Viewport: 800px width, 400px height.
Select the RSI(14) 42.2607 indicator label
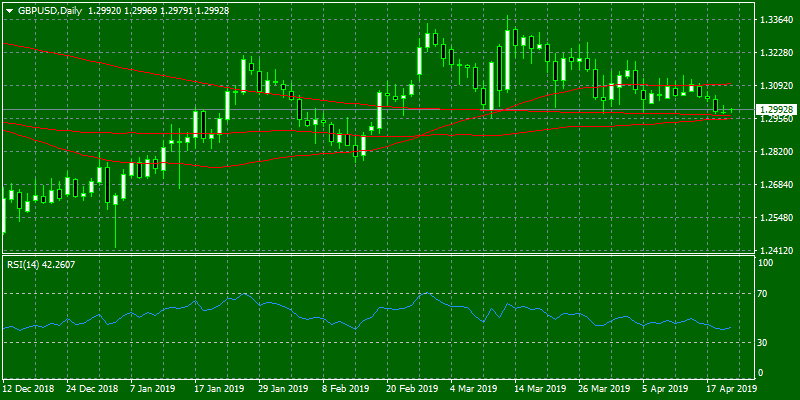40,265
